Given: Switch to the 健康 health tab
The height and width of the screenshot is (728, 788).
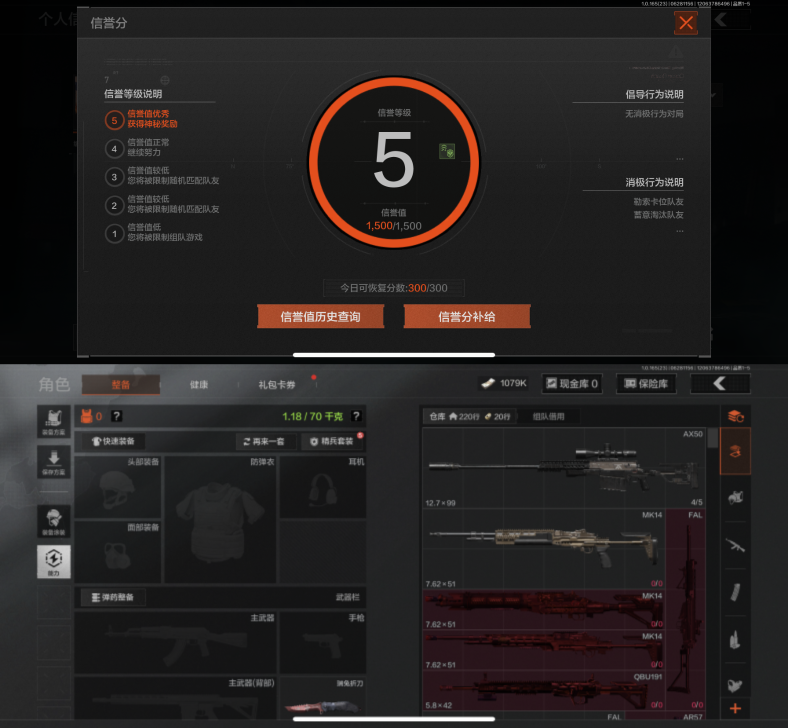Looking at the screenshot, I should 199,385.
